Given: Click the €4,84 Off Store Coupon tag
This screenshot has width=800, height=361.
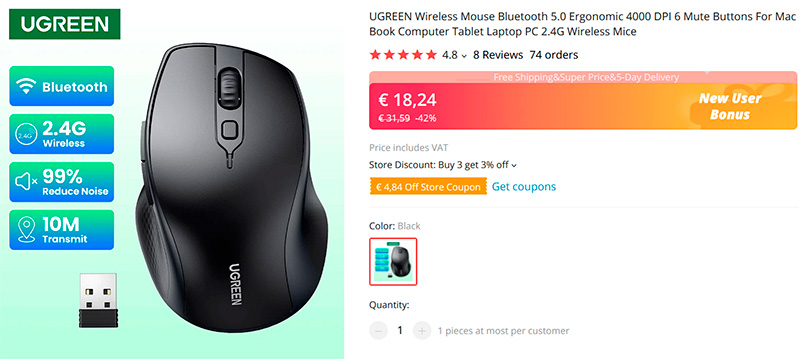Looking at the screenshot, I should [428, 187].
